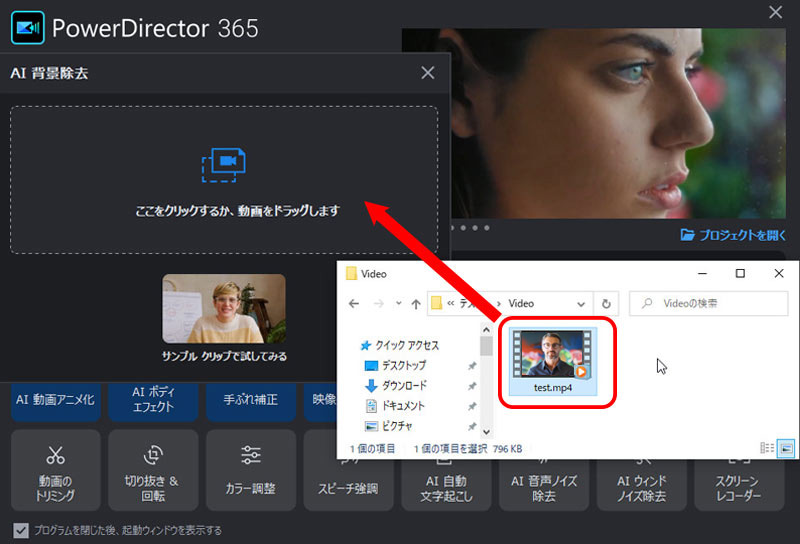Click the folder icon beside プロジェクトを開く
Viewport: 800px width, 544px height.
pyautogui.click(x=687, y=235)
